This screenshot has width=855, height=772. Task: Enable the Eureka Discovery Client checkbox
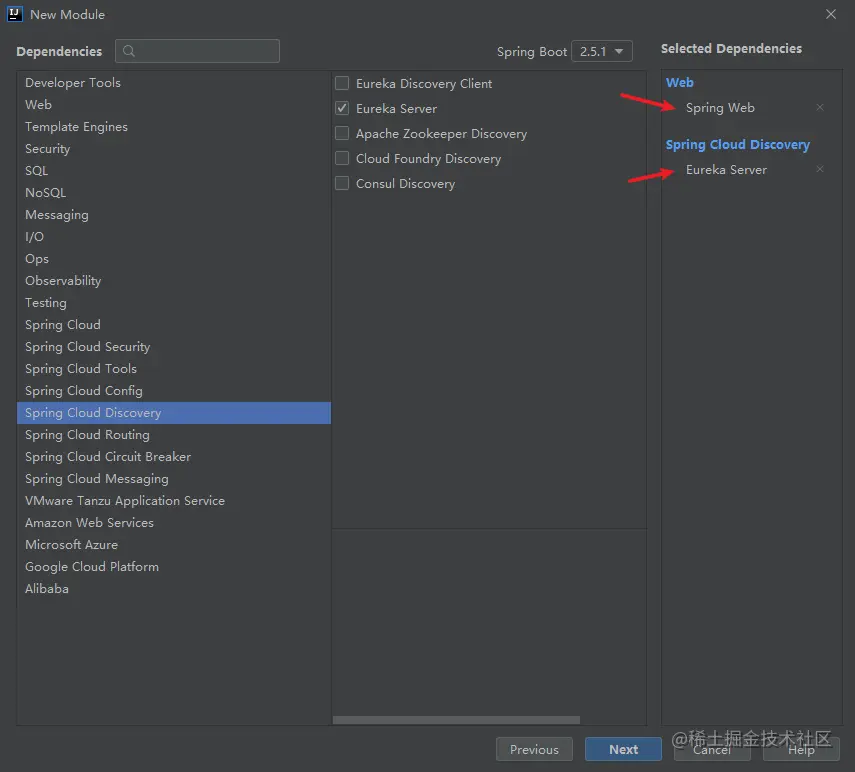coord(342,83)
